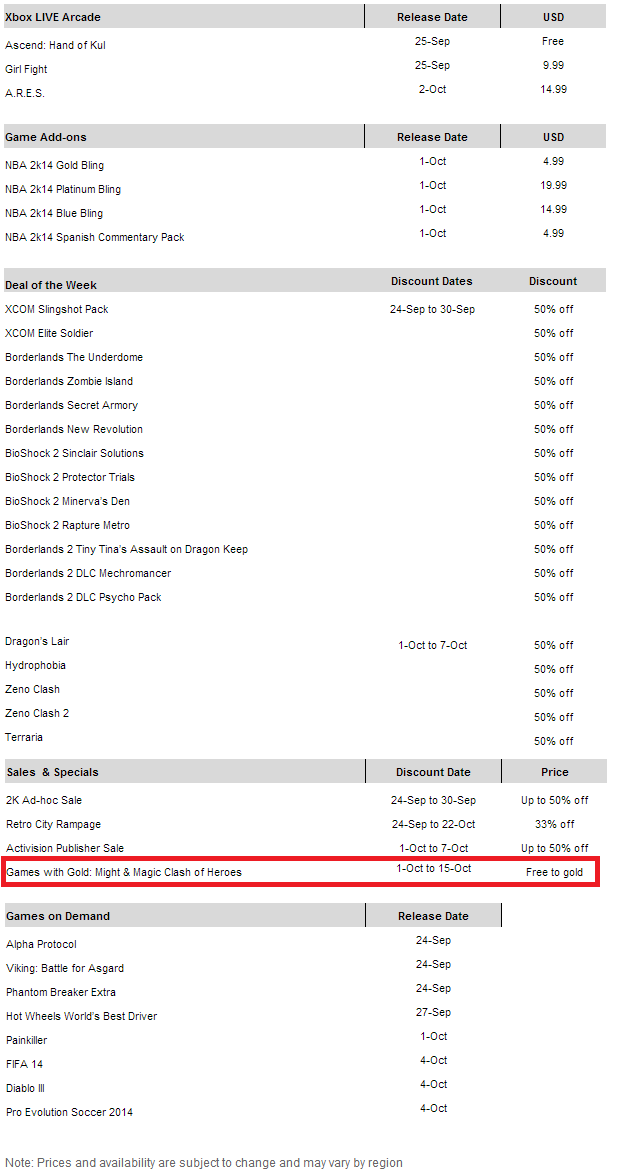Select NBA 2k14 Platinum Bling
The width and height of the screenshot is (619, 1173).
point(63,189)
